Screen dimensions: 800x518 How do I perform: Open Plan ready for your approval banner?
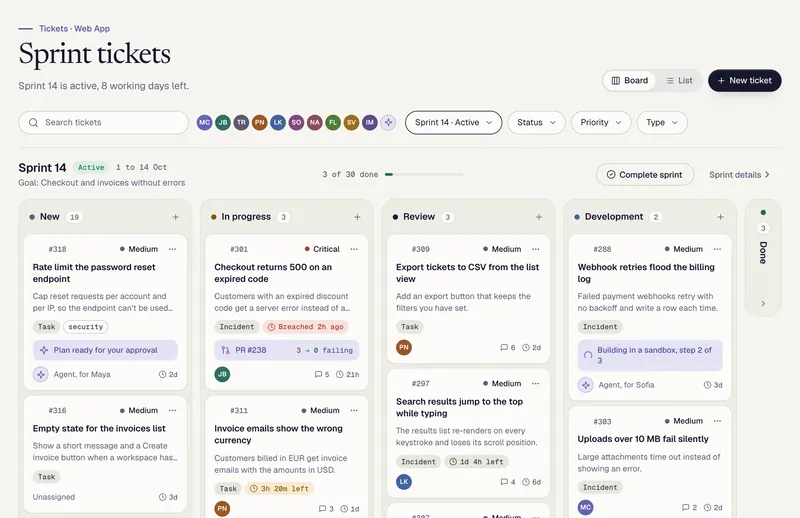(105, 350)
